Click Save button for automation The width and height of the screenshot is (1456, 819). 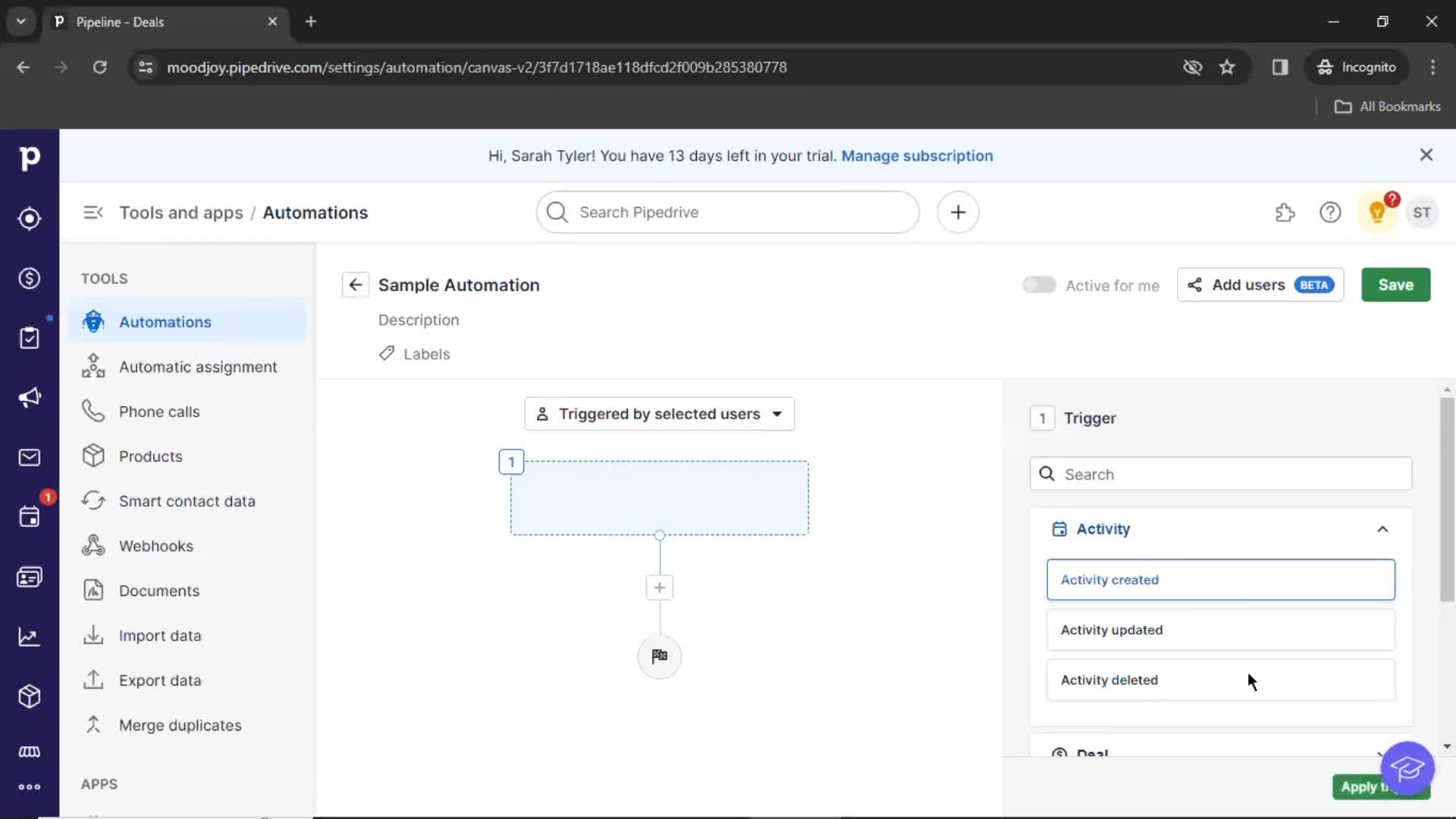1396,284
